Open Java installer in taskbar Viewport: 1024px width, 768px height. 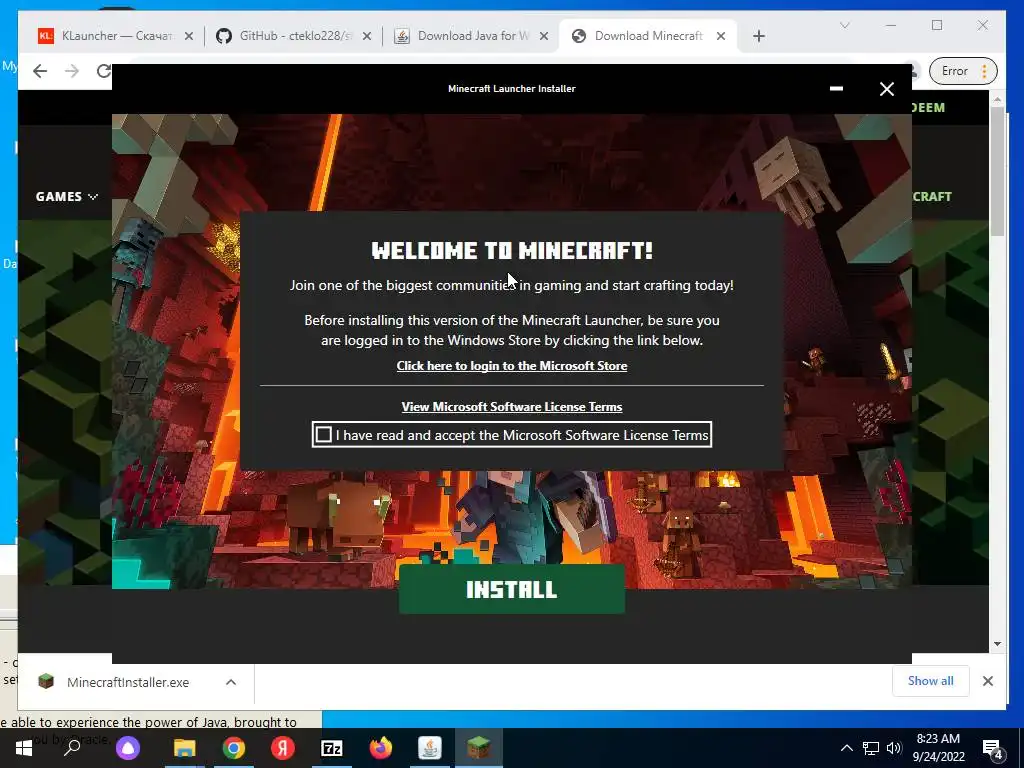point(430,748)
